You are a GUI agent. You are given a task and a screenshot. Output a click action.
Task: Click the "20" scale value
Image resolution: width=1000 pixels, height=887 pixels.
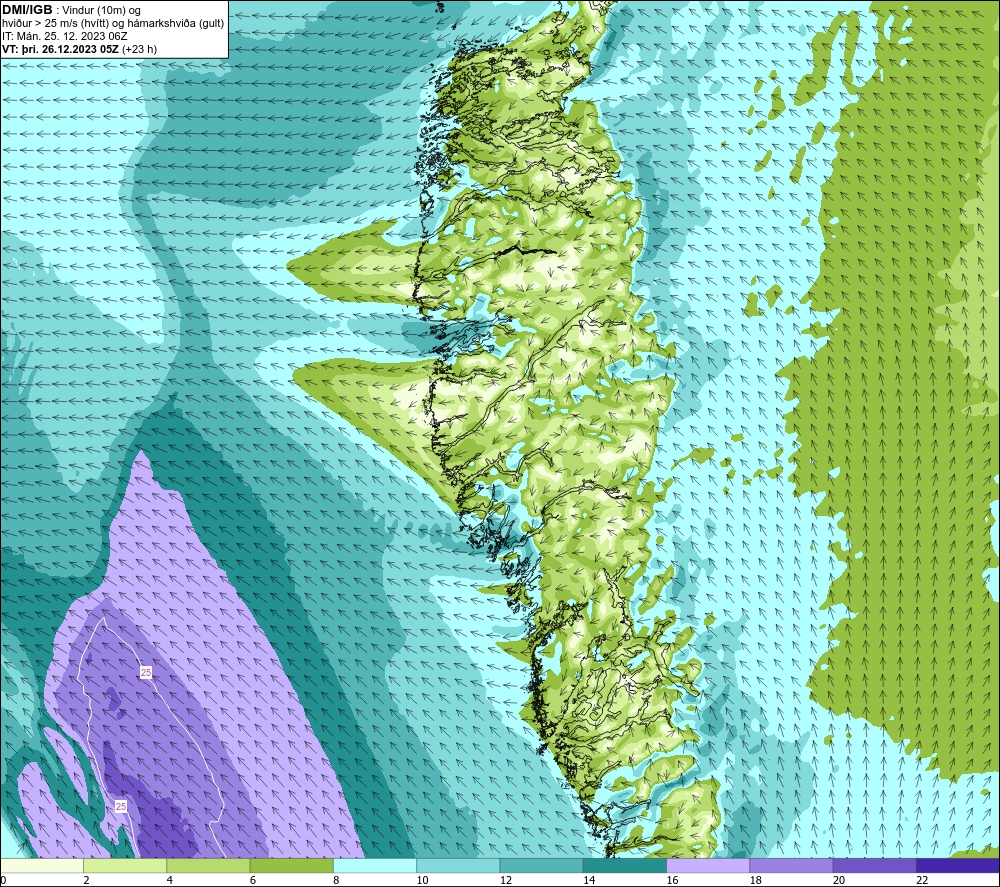[839, 881]
